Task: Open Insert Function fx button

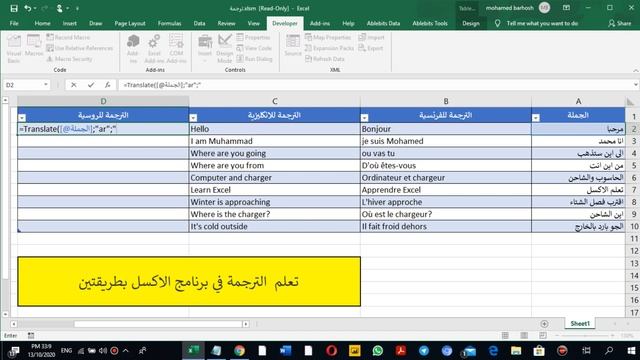Action: [107, 85]
